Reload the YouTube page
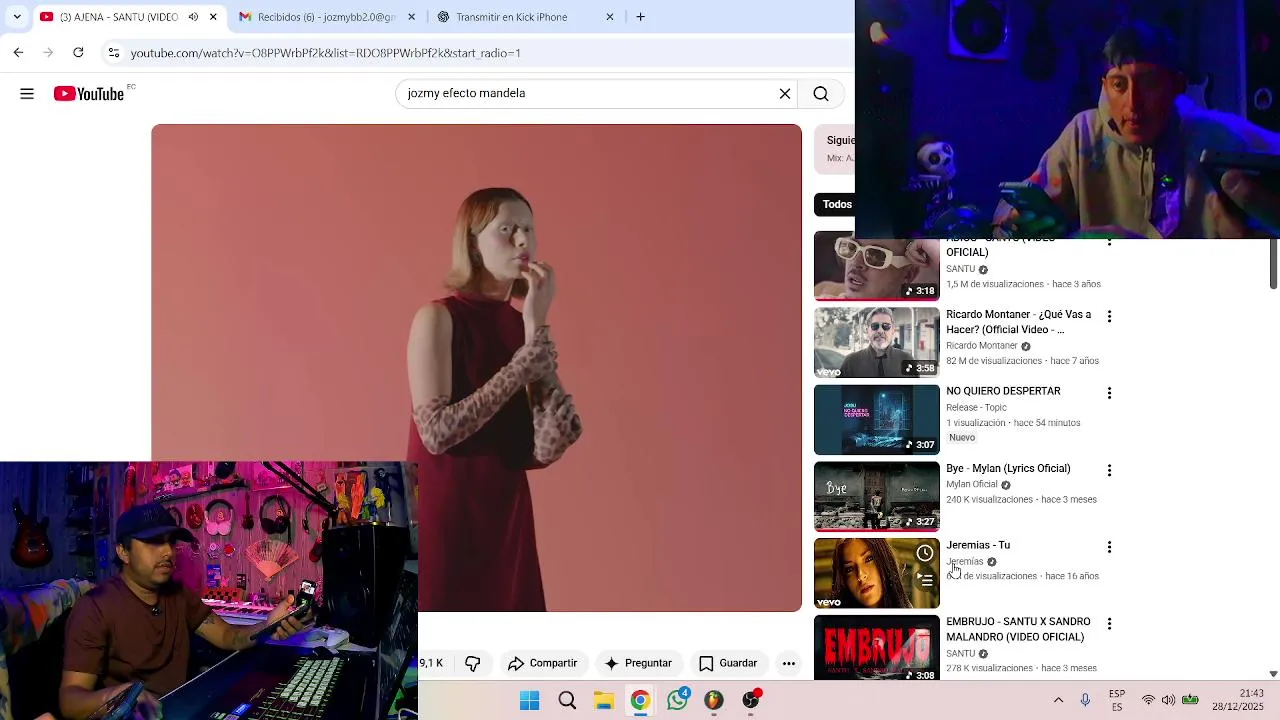The image size is (1280, 720). point(78,52)
